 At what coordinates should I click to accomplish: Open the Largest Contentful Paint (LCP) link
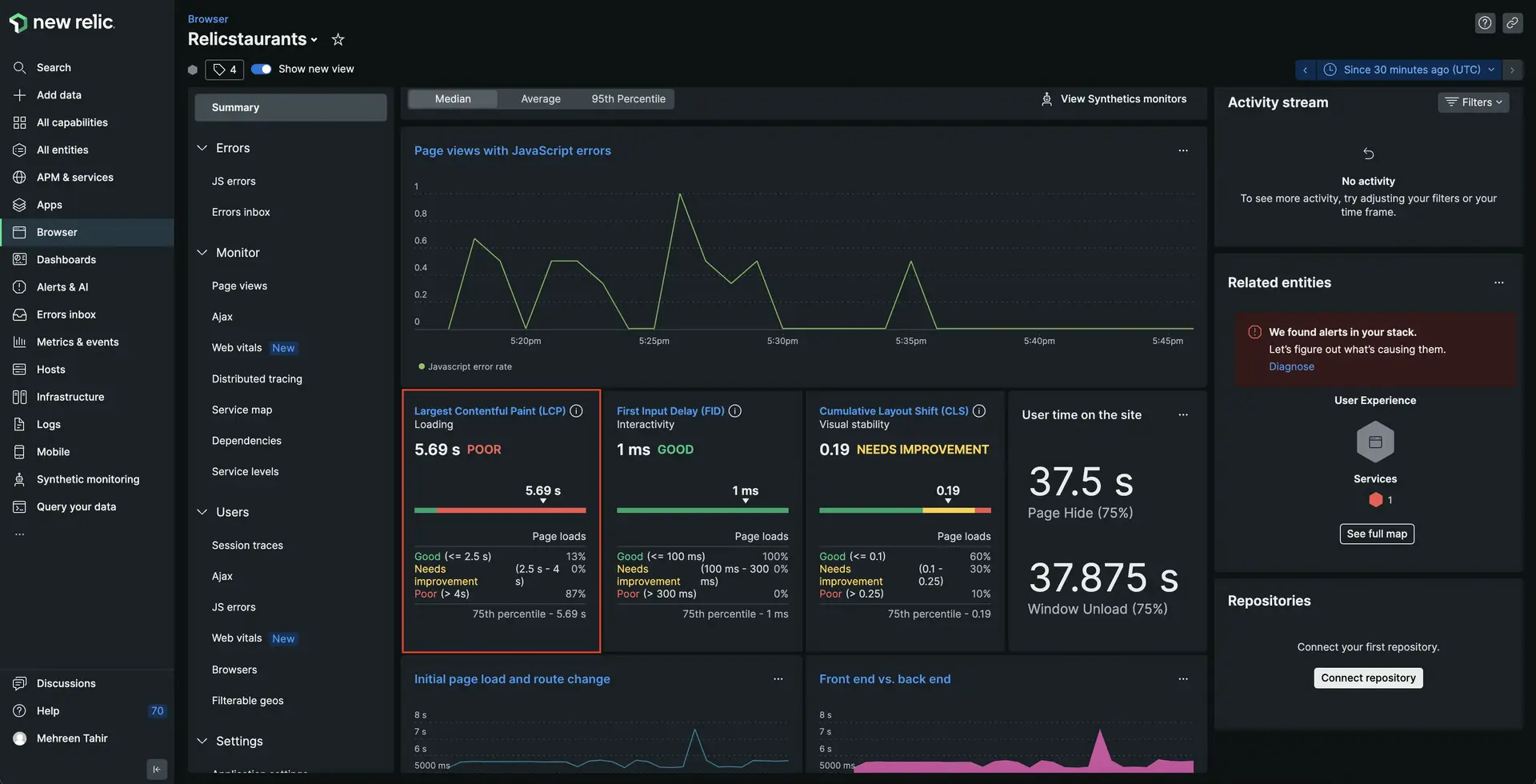(490, 410)
